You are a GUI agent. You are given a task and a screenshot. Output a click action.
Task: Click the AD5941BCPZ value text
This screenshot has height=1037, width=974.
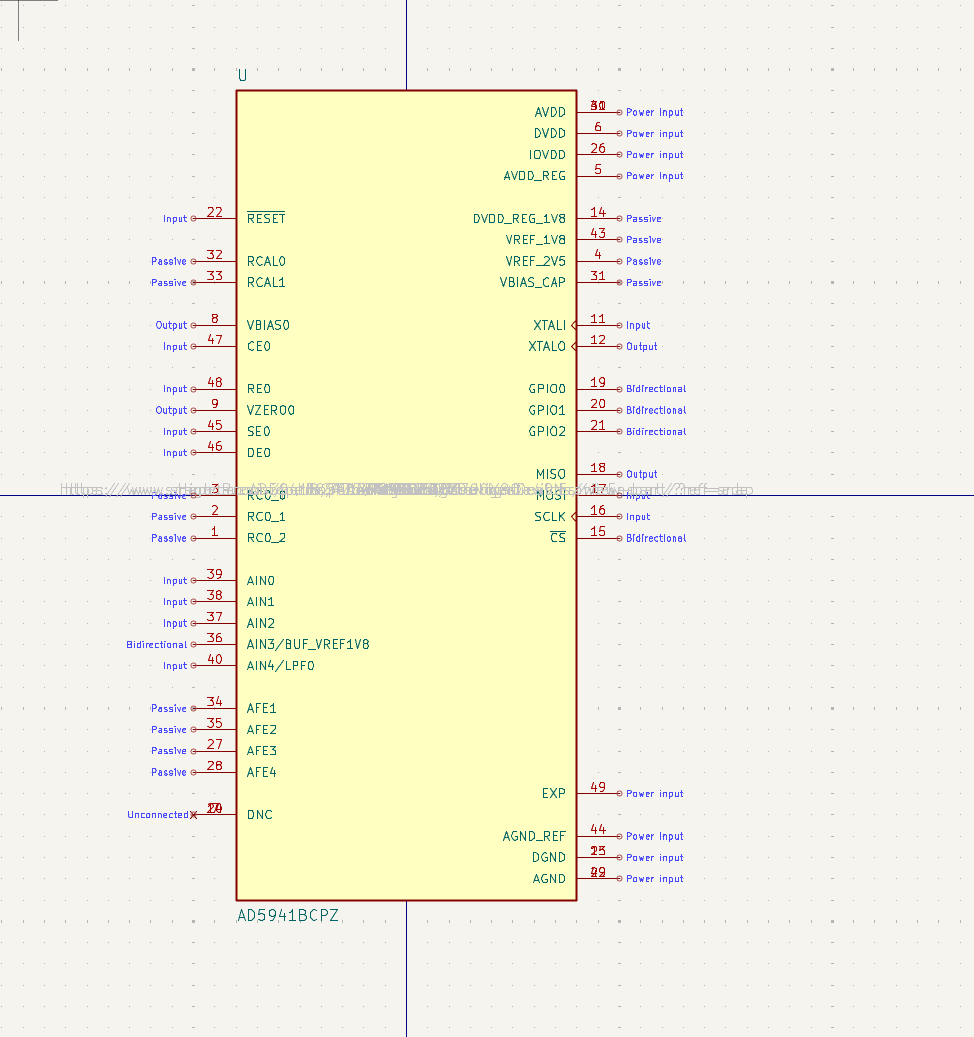point(288,915)
